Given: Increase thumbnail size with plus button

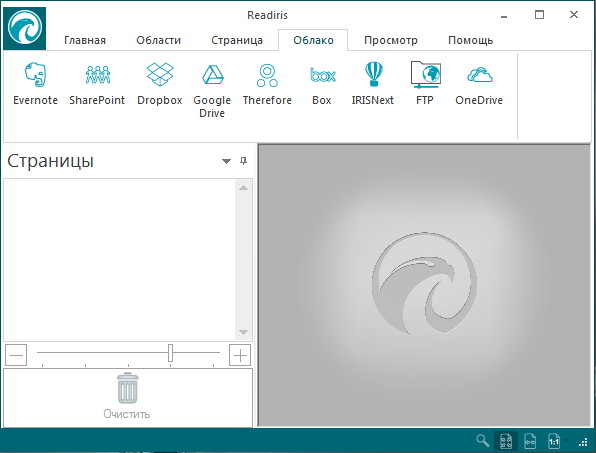Looking at the screenshot, I should [240, 355].
